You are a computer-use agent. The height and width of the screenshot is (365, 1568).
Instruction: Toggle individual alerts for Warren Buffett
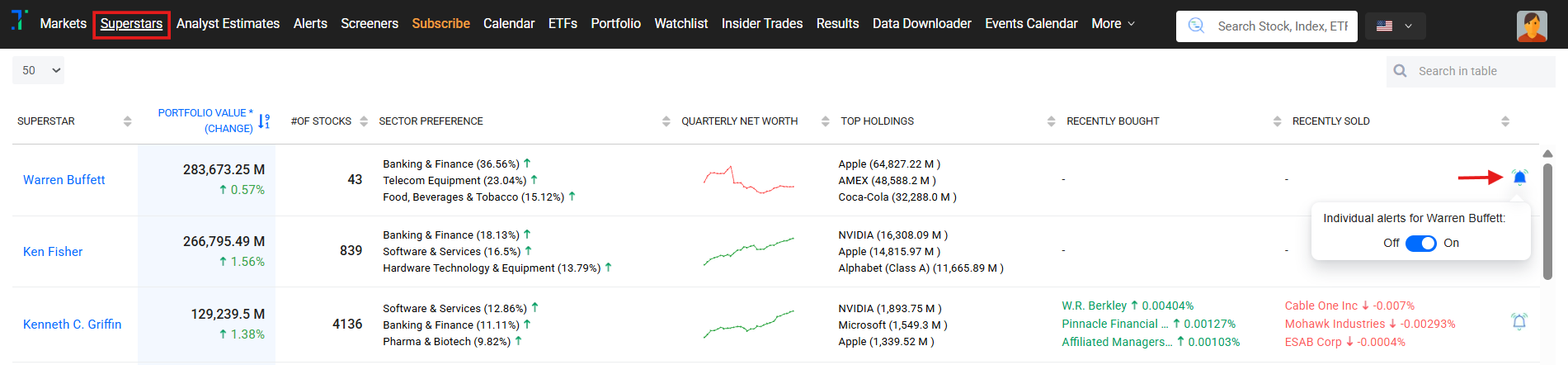[x=1420, y=243]
